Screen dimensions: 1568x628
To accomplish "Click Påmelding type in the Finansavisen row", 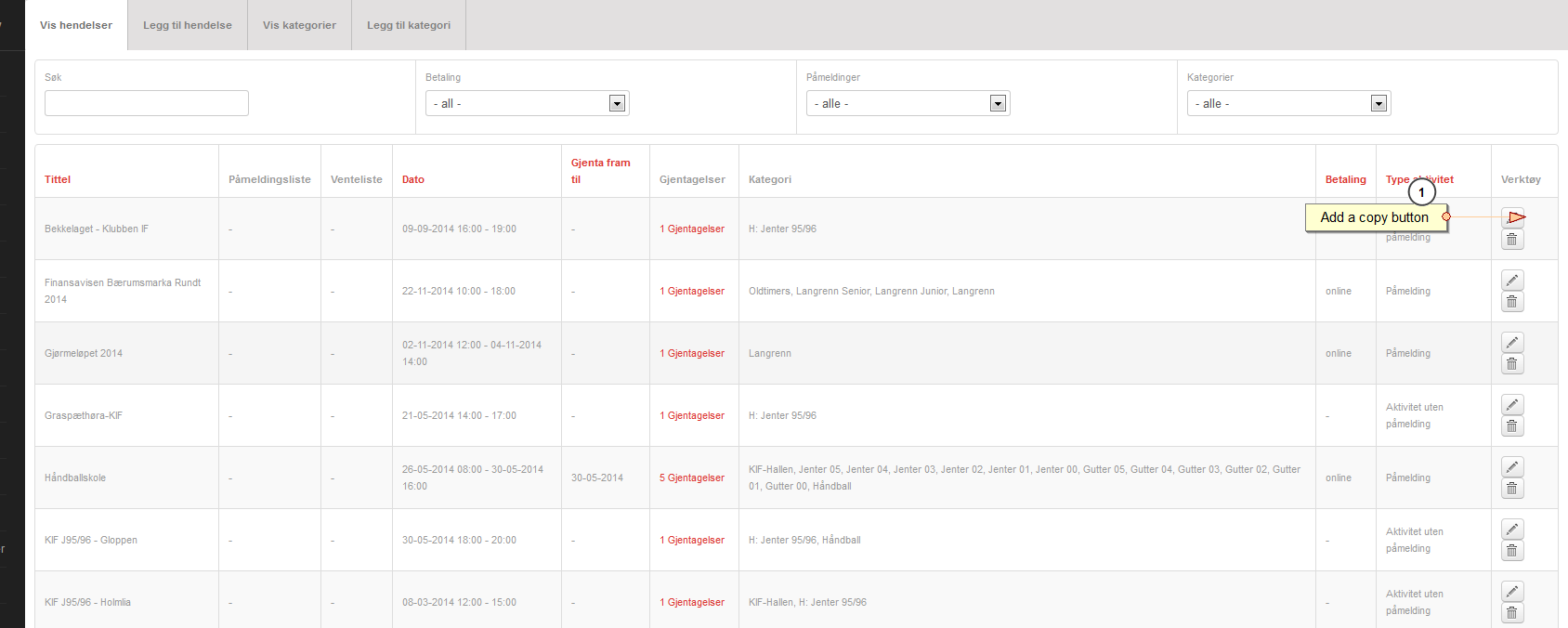I will coord(1408,291).
